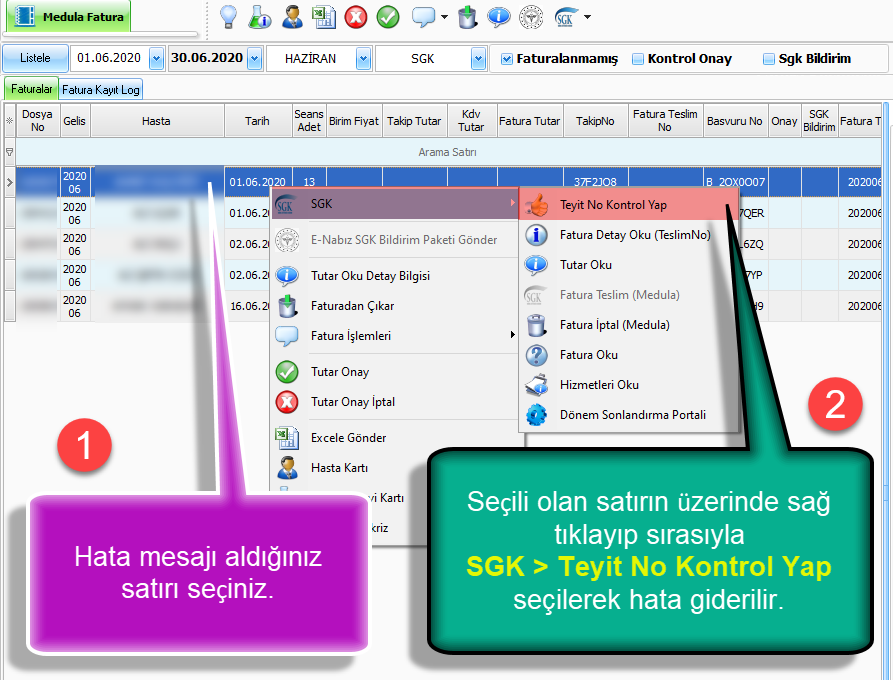Viewport: 893px width, 680px height.
Task: Click the Medula Fatura film icon
Action: point(24,16)
